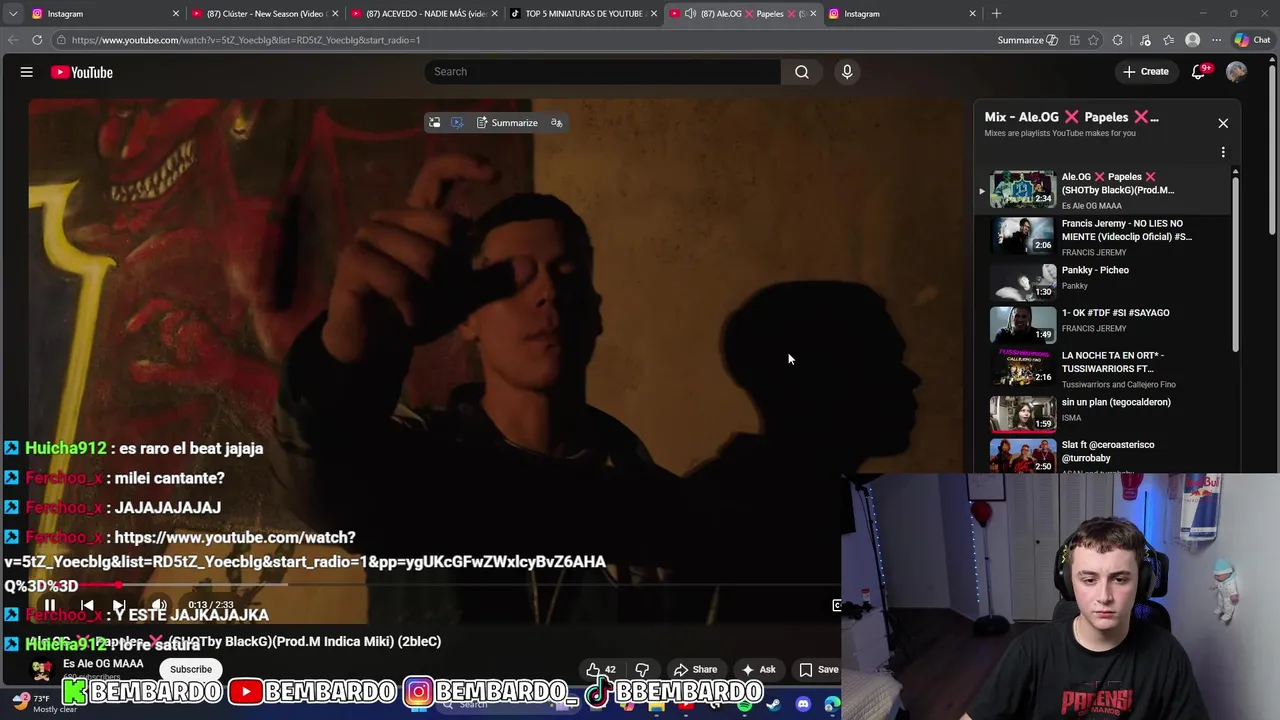Screen dimensions: 1280x720
Task: Share the video via Share button
Action: (x=695, y=670)
